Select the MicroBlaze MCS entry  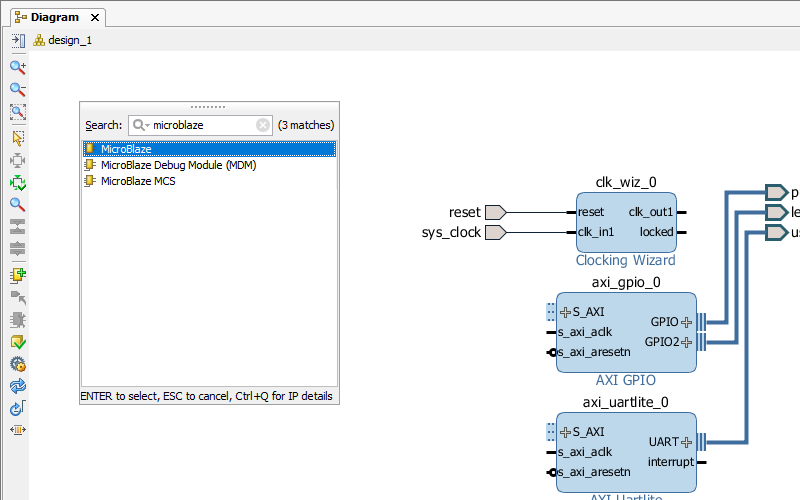(x=209, y=181)
